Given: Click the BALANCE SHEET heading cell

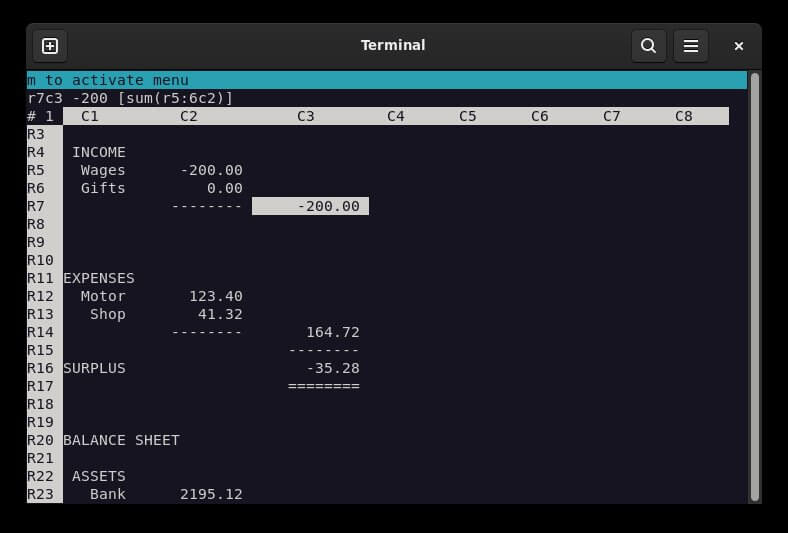Looking at the screenshot, I should point(121,440).
